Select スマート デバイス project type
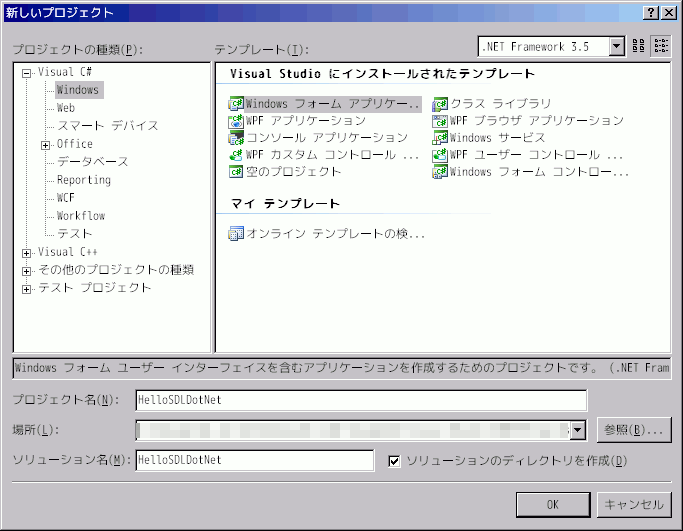The width and height of the screenshot is (683, 531). pyautogui.click(x=108, y=126)
